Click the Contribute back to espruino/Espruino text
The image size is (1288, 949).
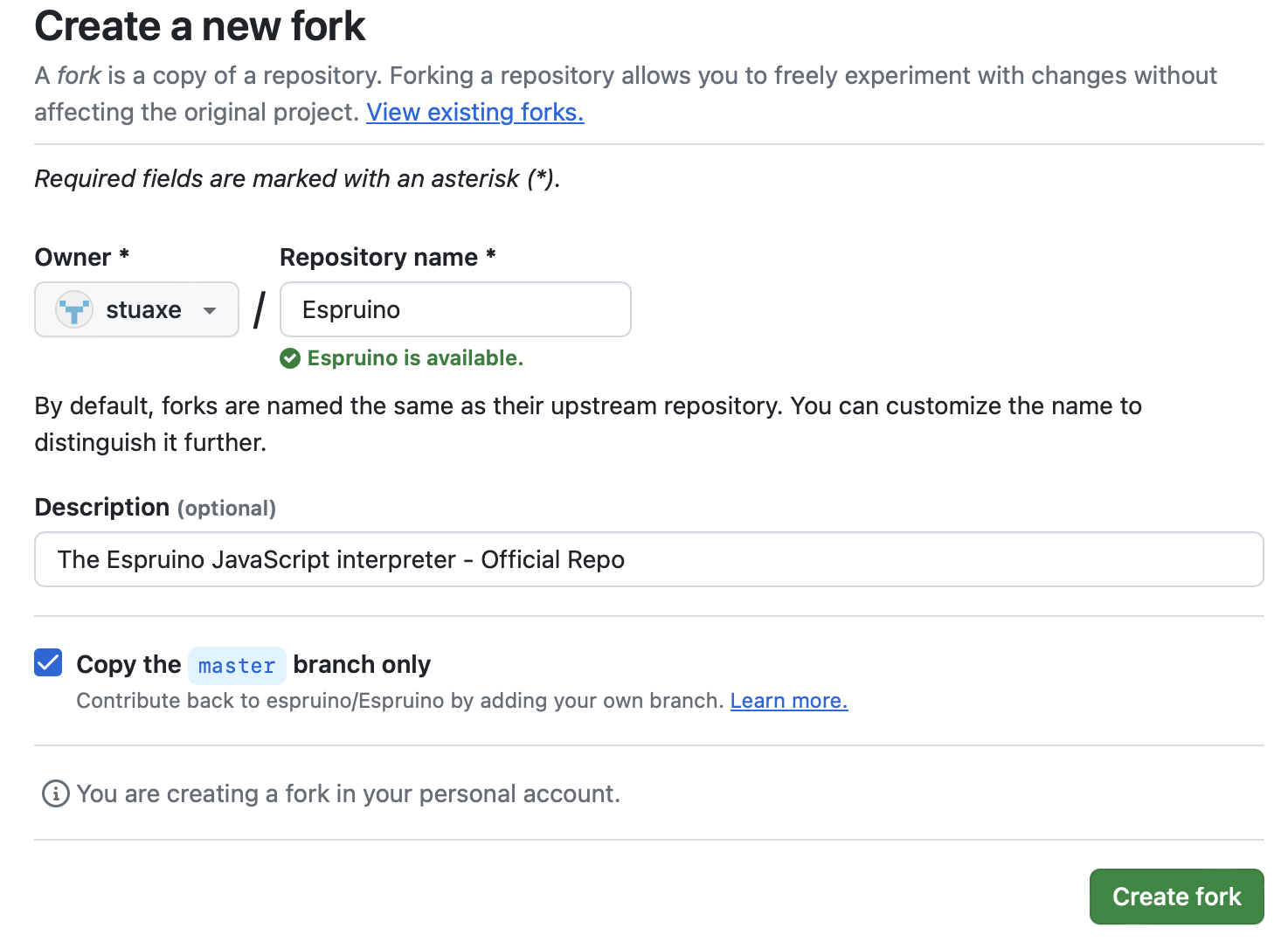[x=400, y=701]
